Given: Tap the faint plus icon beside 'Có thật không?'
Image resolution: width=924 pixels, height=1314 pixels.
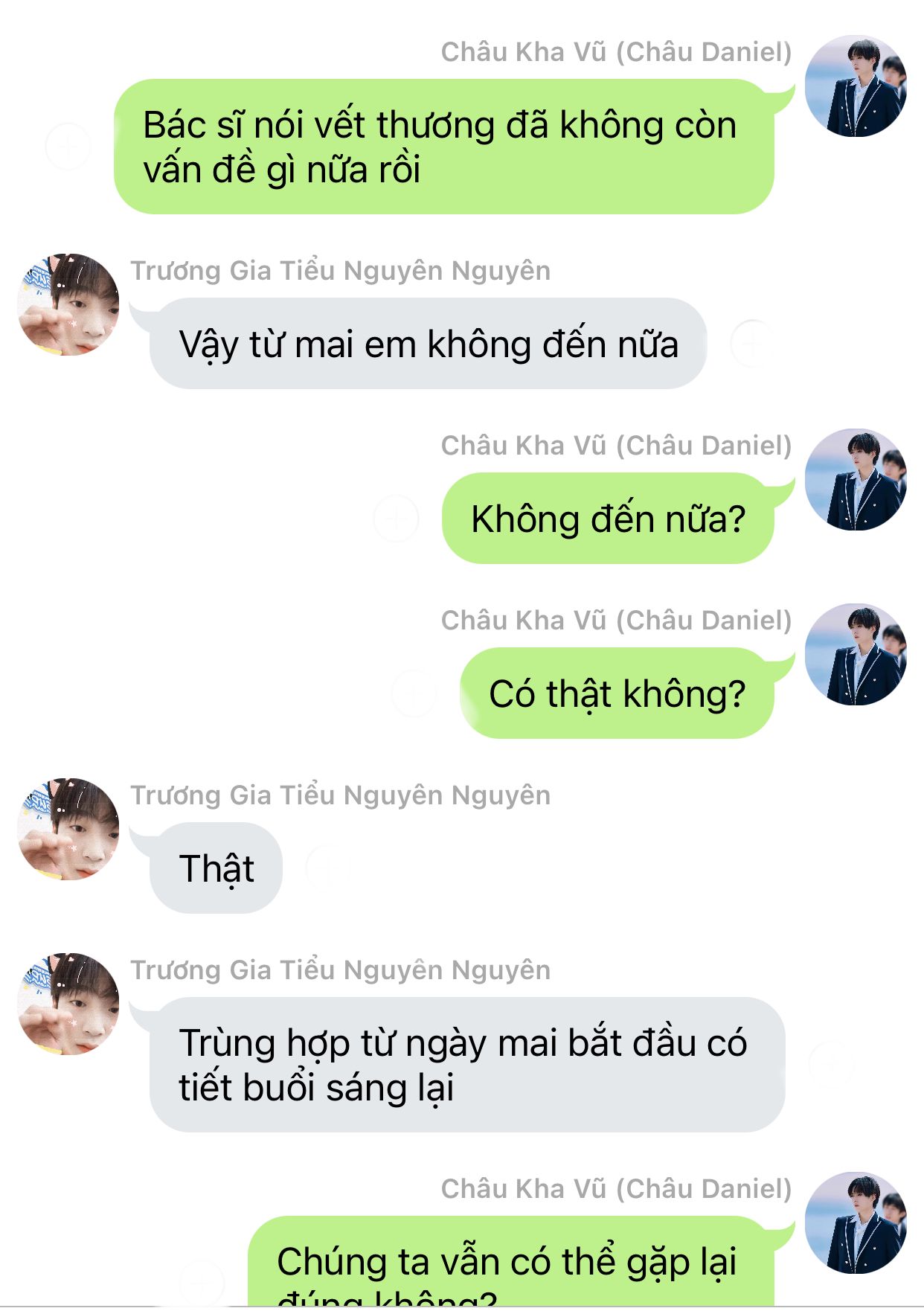Looking at the screenshot, I should 414,693.
